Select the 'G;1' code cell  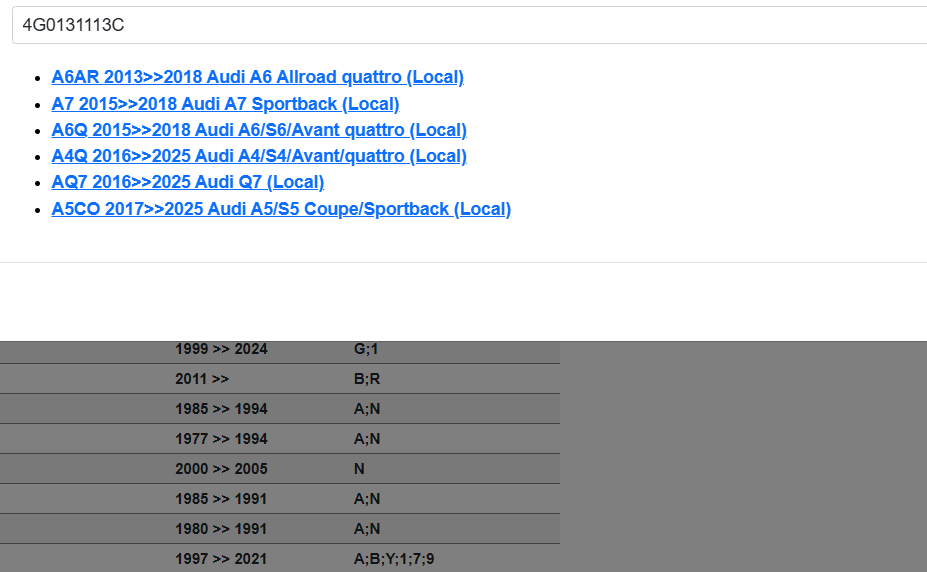coord(366,349)
